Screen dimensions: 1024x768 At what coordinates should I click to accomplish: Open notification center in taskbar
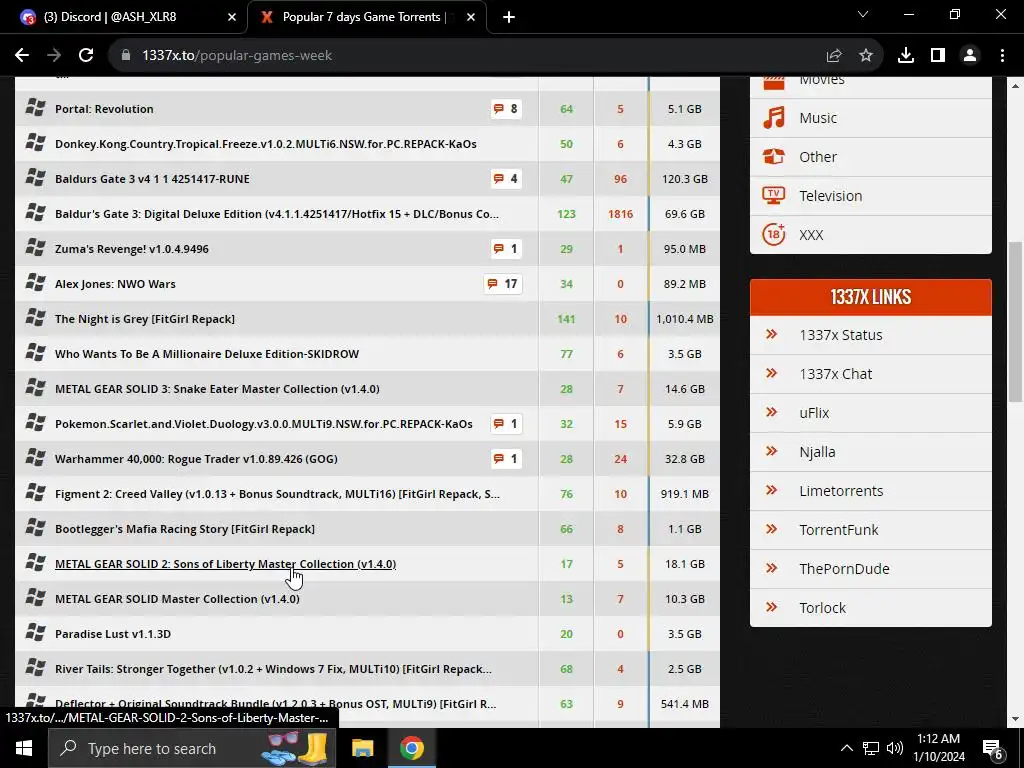(x=993, y=749)
